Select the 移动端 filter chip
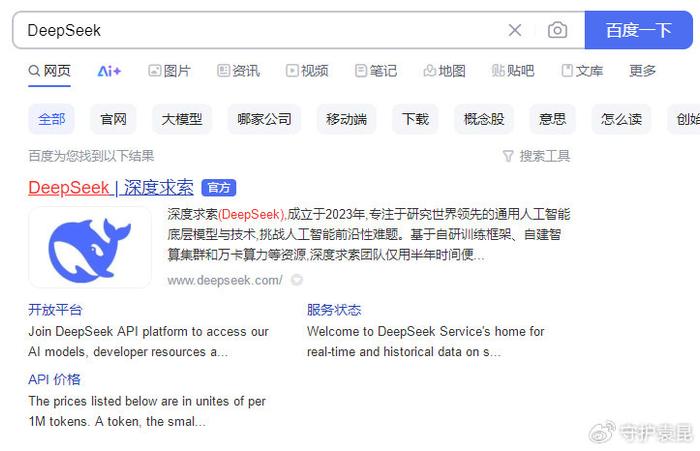This screenshot has height=451, width=700. click(x=346, y=119)
